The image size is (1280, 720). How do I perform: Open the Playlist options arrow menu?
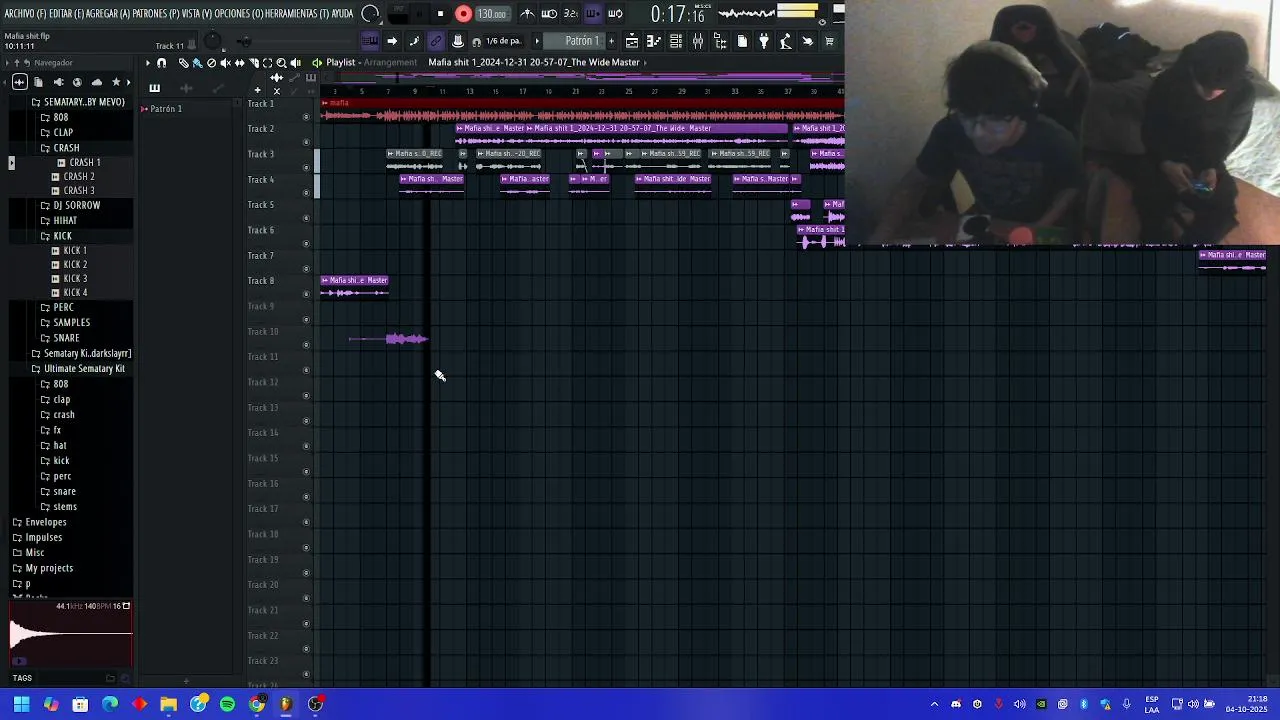[147, 62]
